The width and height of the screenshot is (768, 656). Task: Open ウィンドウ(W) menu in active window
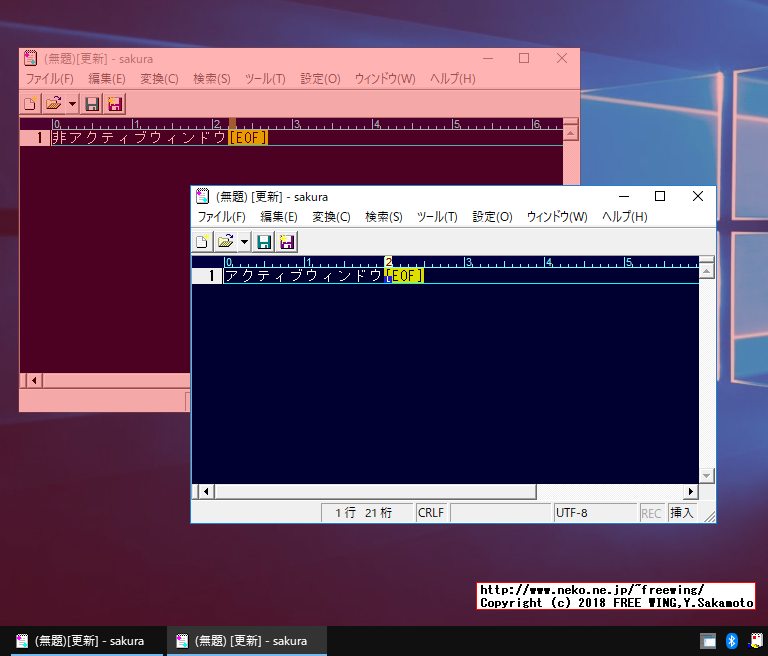tap(557, 217)
